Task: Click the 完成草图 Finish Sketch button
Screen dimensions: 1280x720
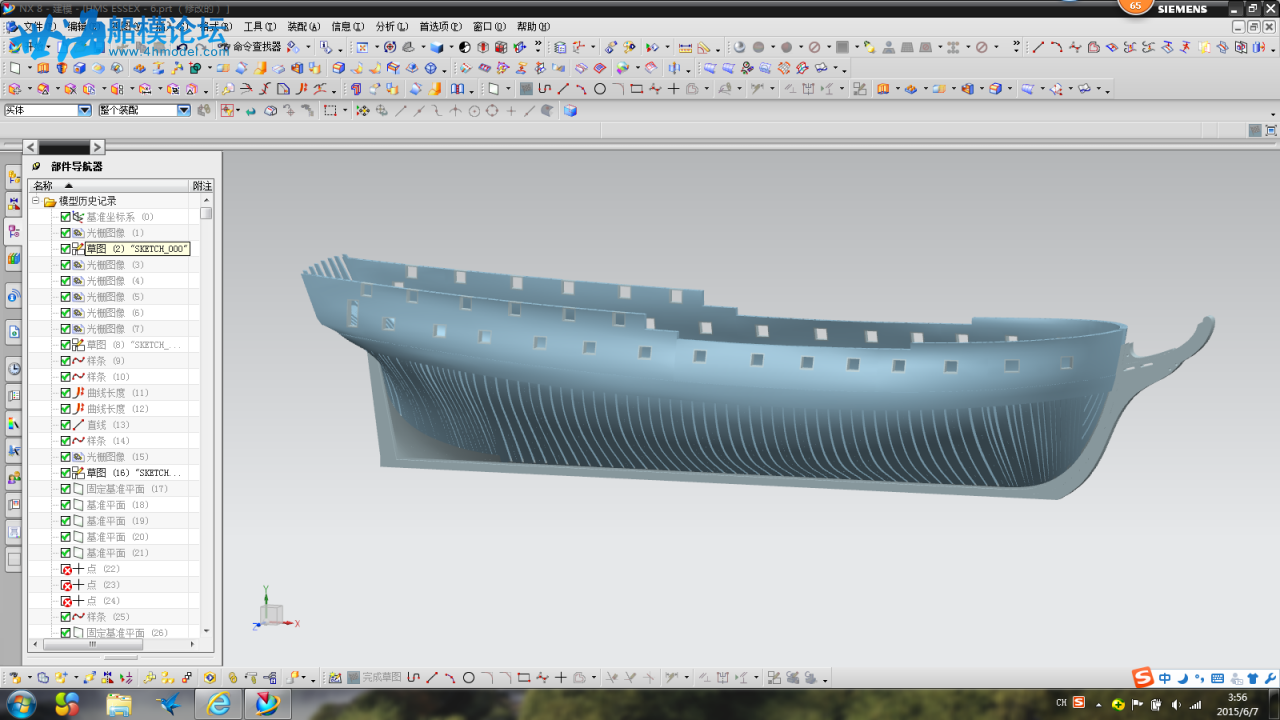Action: pyautogui.click(x=374, y=678)
